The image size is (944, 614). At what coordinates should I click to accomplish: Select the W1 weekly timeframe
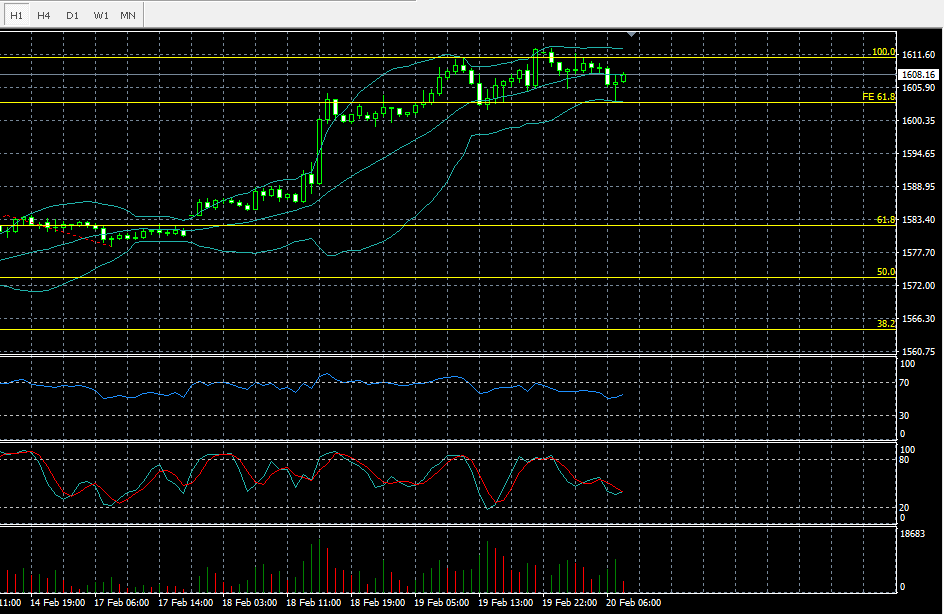tap(101, 15)
